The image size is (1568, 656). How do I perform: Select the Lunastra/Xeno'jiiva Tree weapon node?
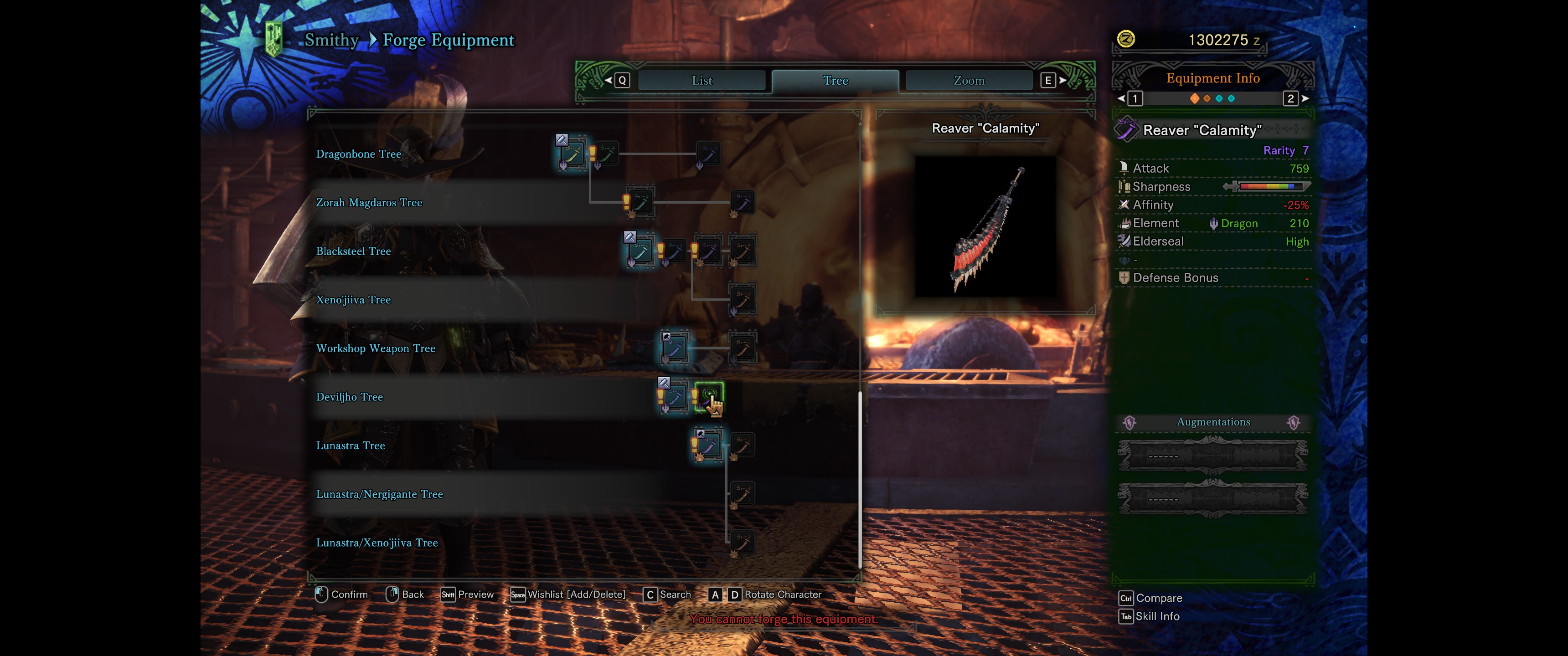point(742,543)
